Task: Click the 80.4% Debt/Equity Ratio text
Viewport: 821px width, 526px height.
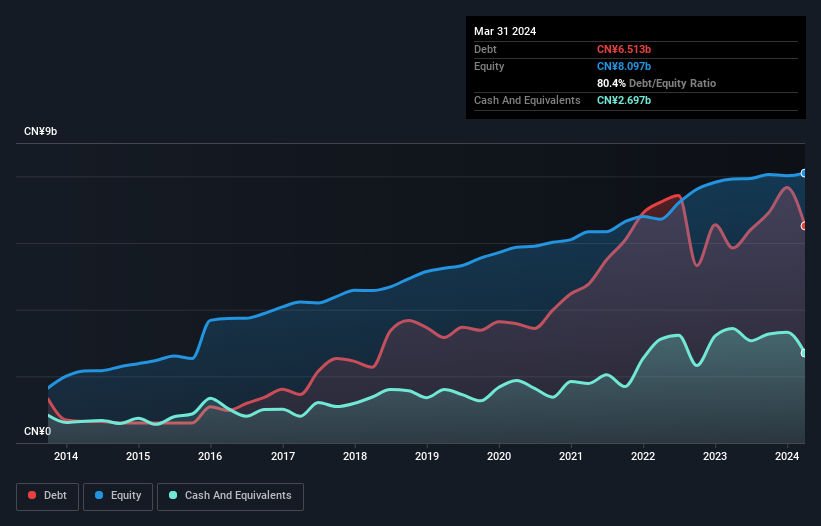Action: pyautogui.click(x=656, y=83)
